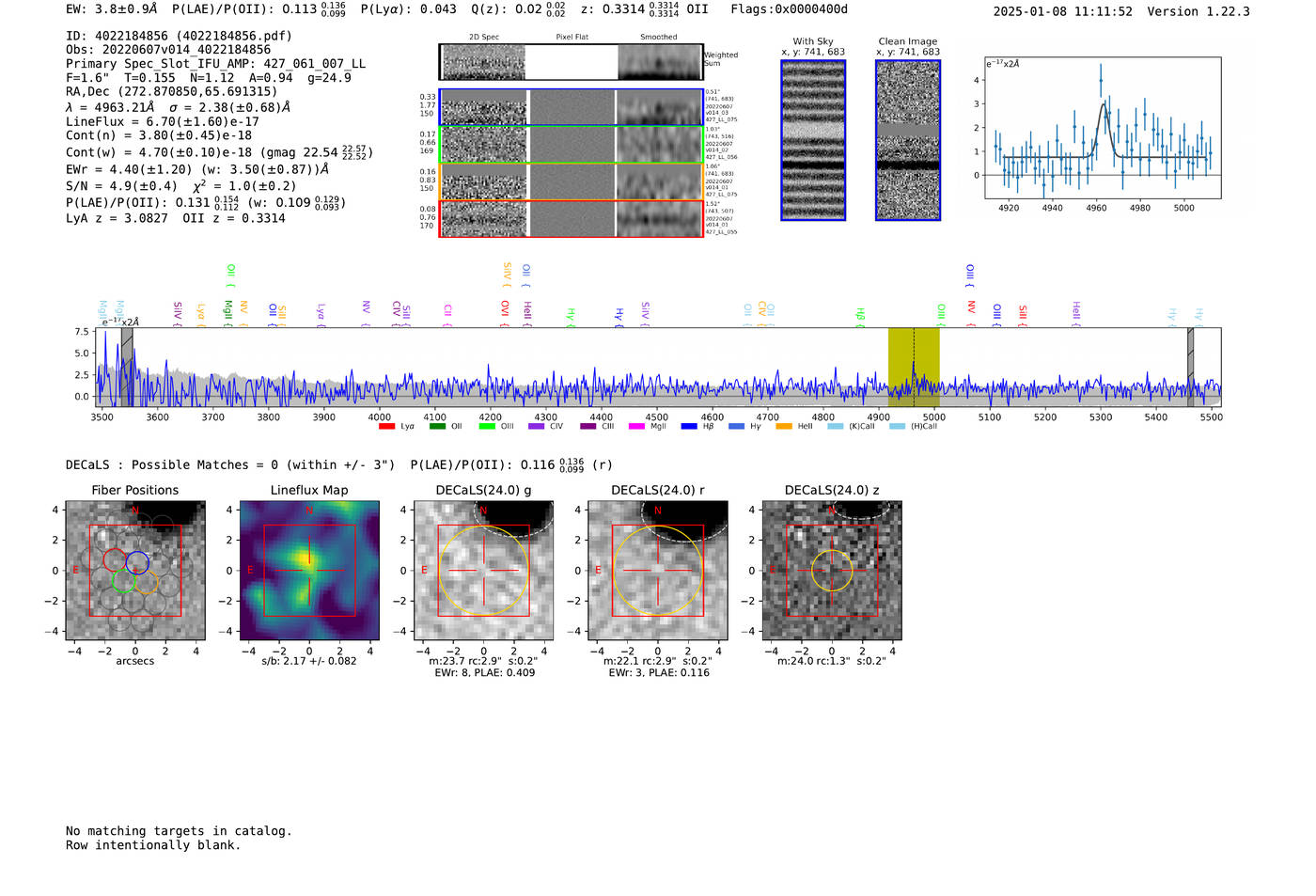Click the 'Weighted Sum' label
Viewport: 1316px width, 896px height.
[x=721, y=59]
